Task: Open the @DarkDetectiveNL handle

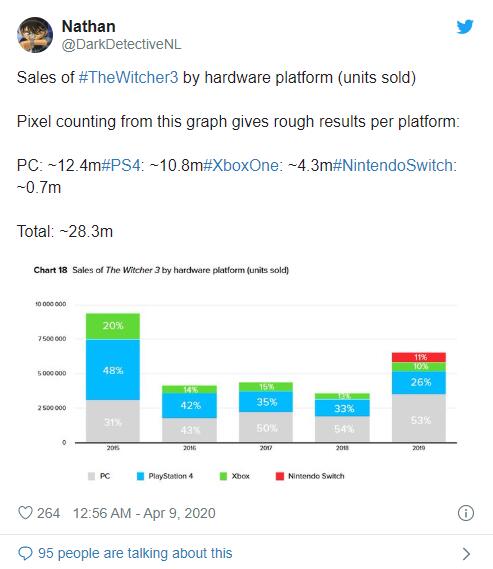Action: tap(121, 44)
